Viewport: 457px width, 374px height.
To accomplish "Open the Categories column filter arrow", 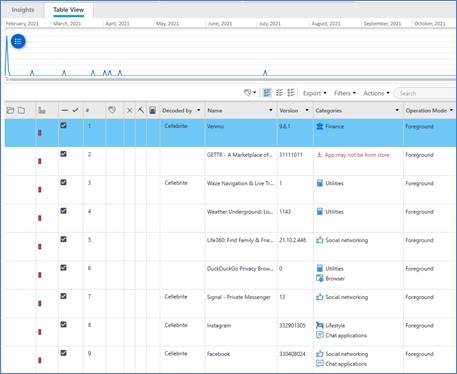I will 397,110.
